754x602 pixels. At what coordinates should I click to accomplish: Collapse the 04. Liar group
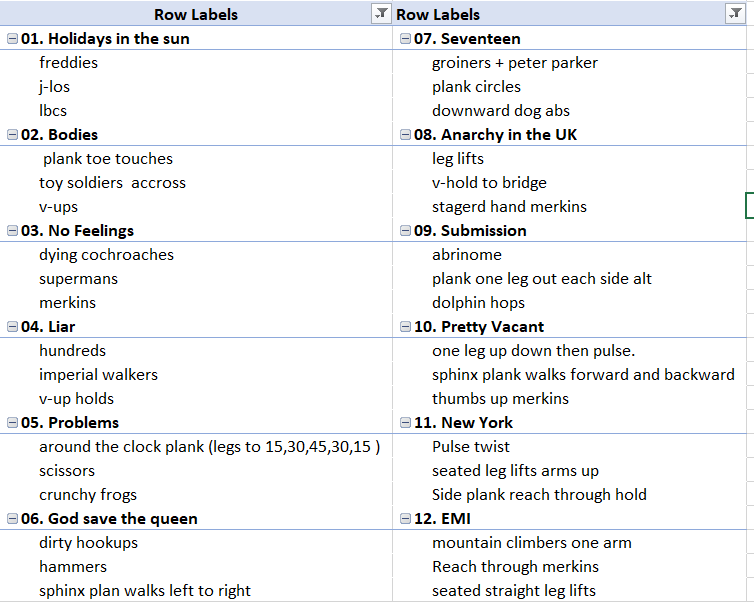[12, 327]
